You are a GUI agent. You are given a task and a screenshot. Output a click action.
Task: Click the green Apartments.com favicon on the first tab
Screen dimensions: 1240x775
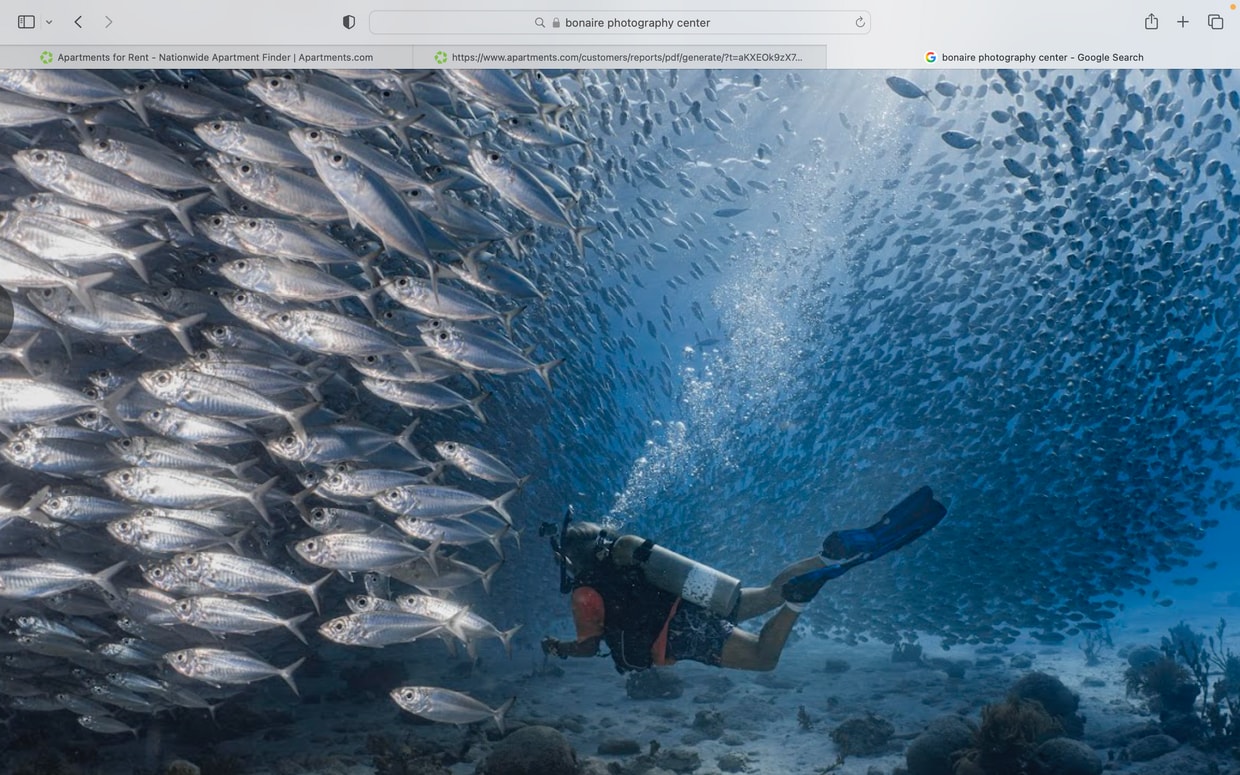point(46,57)
